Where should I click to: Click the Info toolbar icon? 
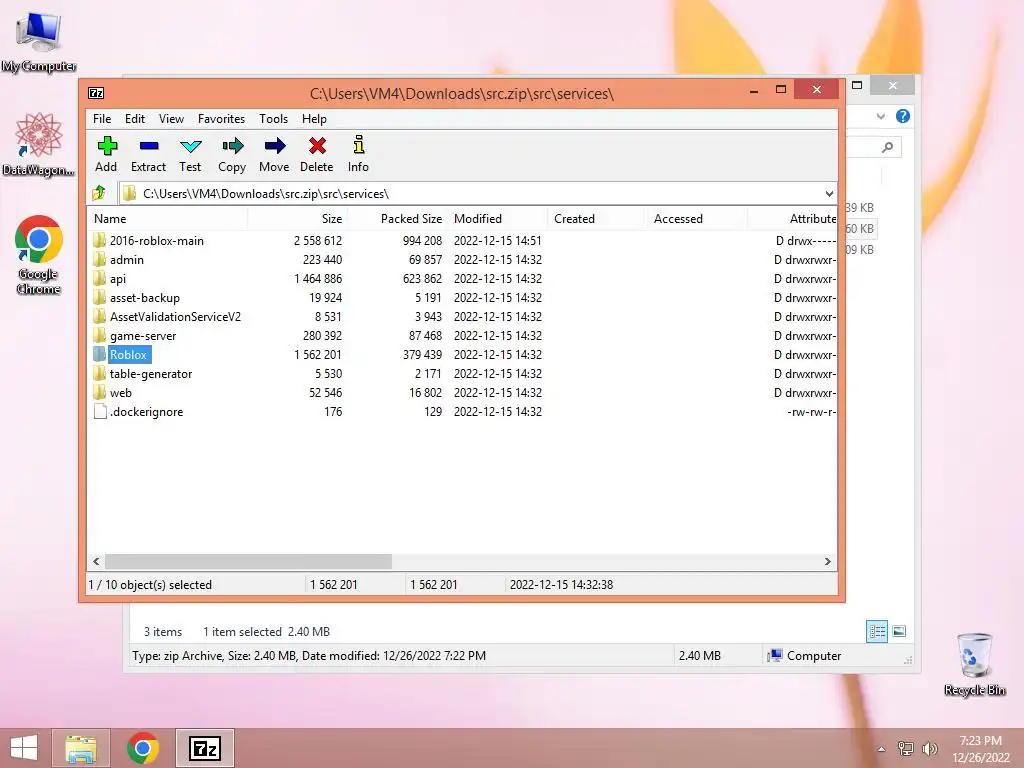click(359, 145)
